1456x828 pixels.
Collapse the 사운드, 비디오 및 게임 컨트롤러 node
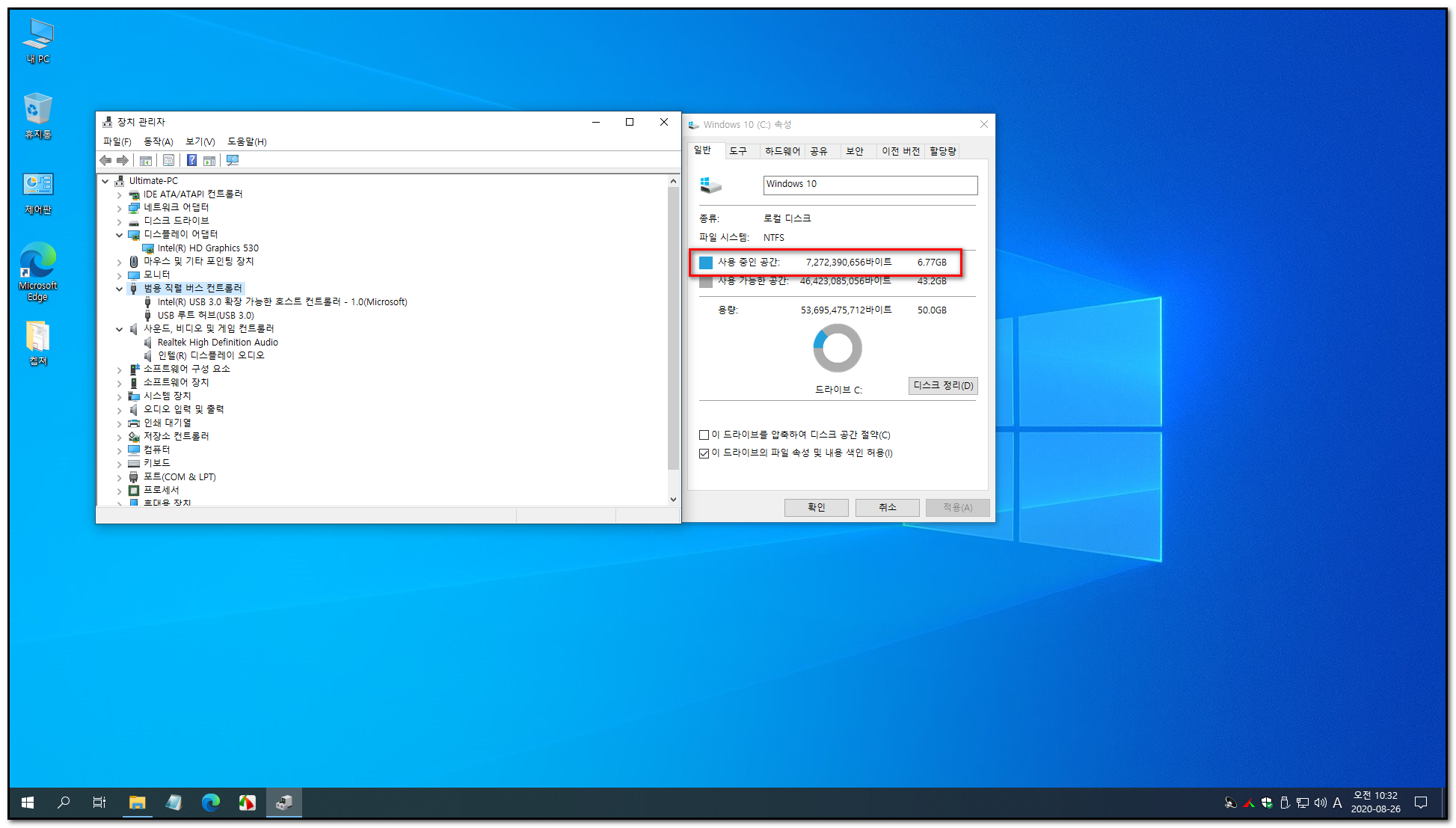click(x=119, y=329)
